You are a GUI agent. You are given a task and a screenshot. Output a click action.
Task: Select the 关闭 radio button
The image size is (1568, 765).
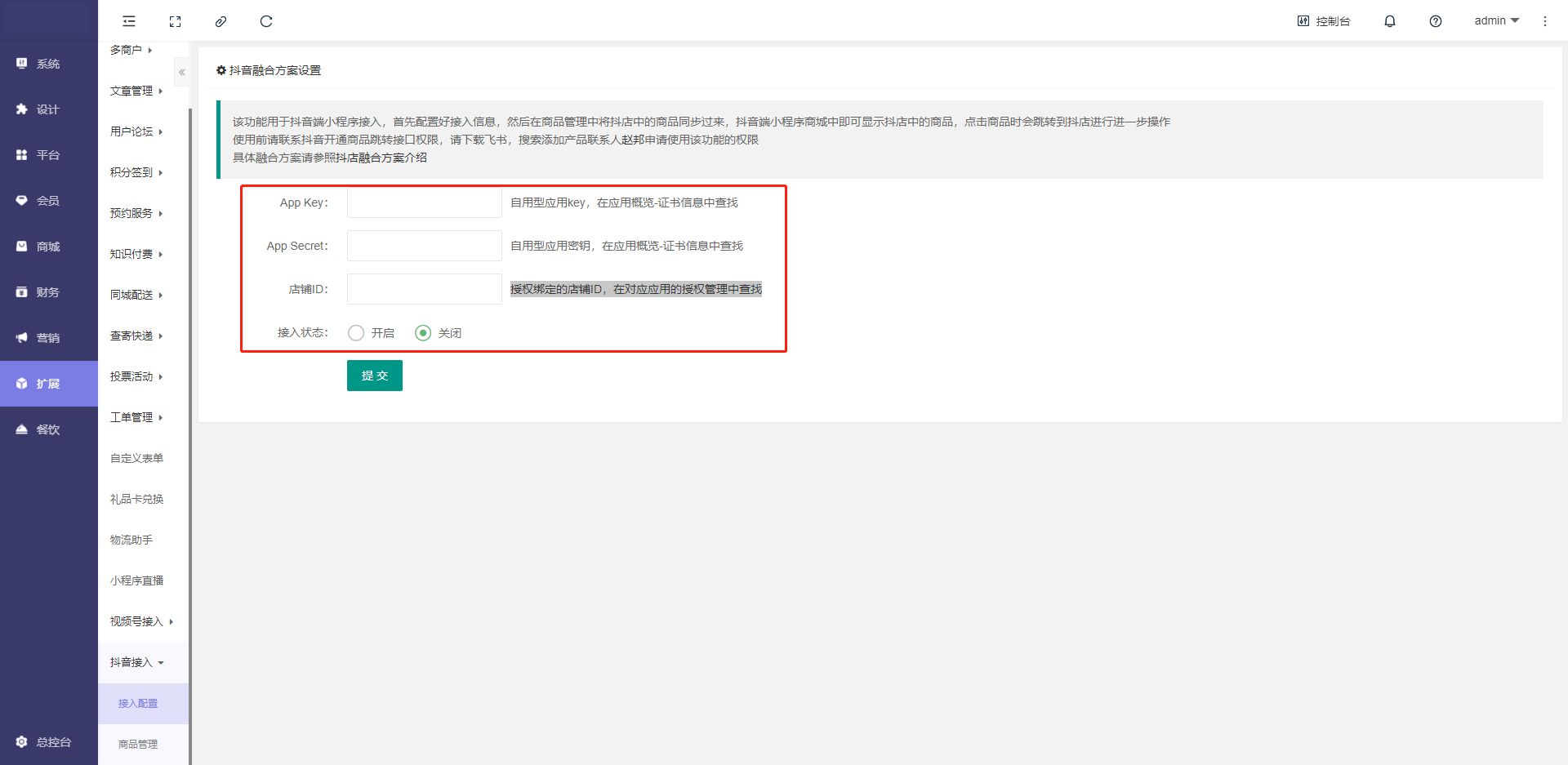tap(423, 333)
